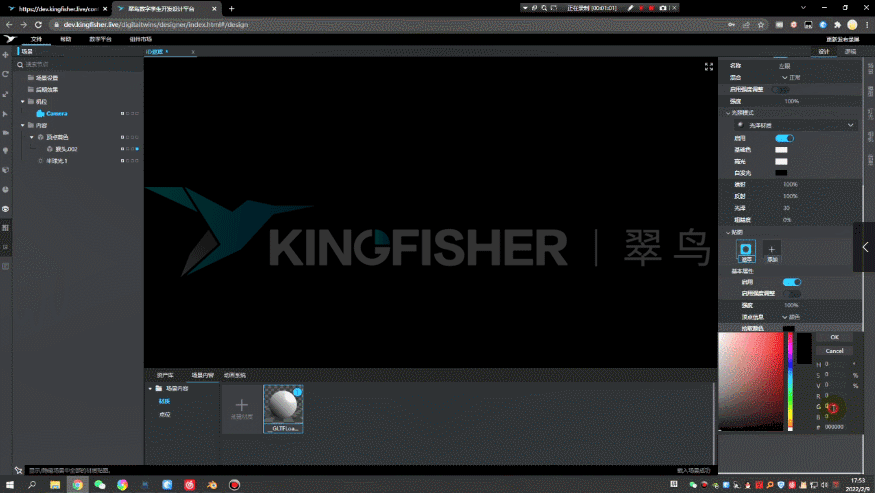Image resolution: width=875 pixels, height=493 pixels.
Task: Collapse the 相机 folder in scene tree
Action: 23,102
